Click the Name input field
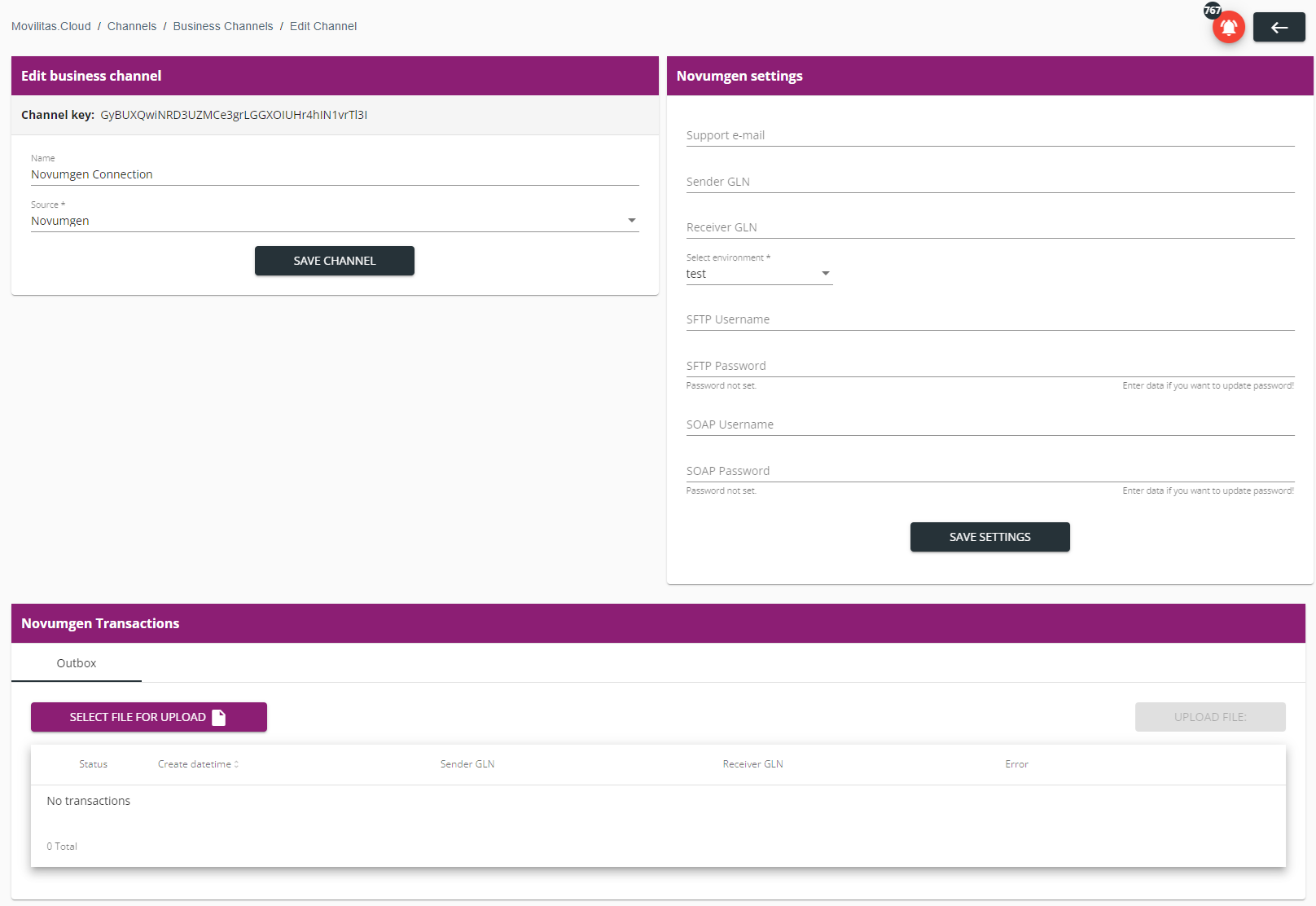 pos(335,174)
